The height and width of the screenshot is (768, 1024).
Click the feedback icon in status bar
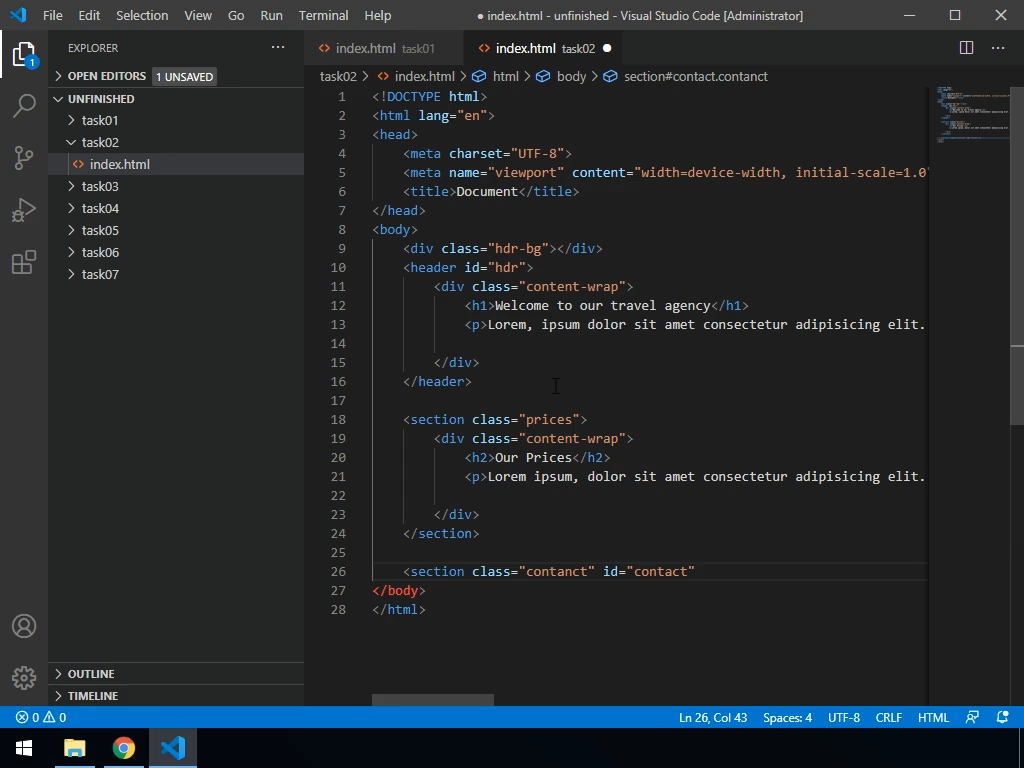tap(972, 717)
